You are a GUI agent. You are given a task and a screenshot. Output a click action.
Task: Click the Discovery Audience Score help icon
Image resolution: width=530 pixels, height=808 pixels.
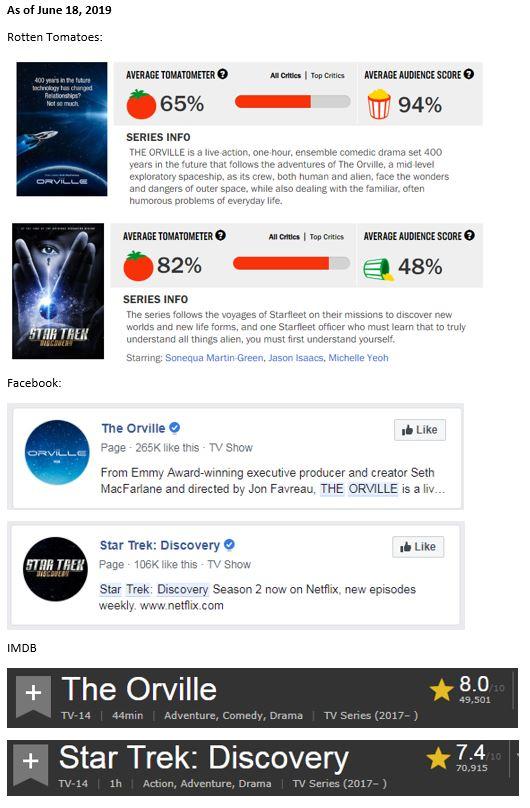469,235
